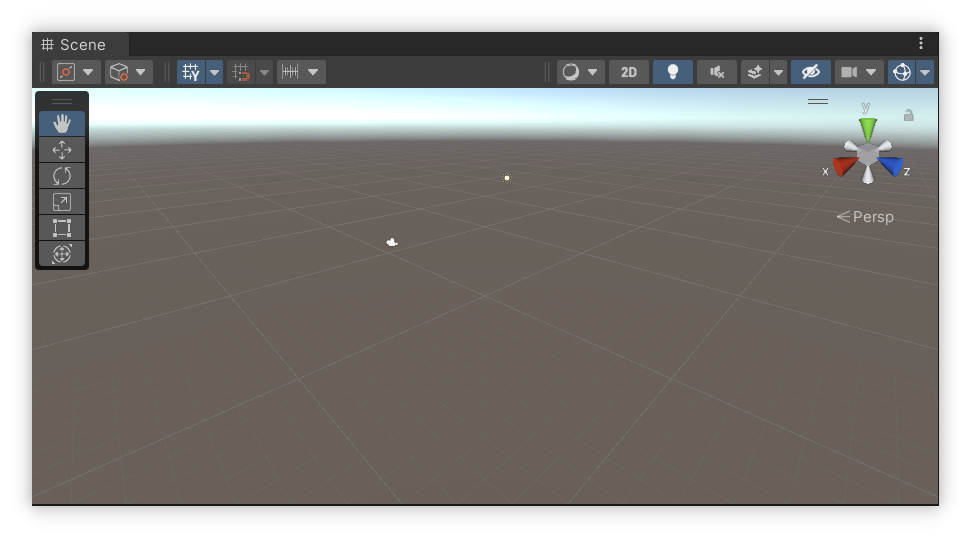
Task: Select the Scale tool
Action: [x=61, y=202]
